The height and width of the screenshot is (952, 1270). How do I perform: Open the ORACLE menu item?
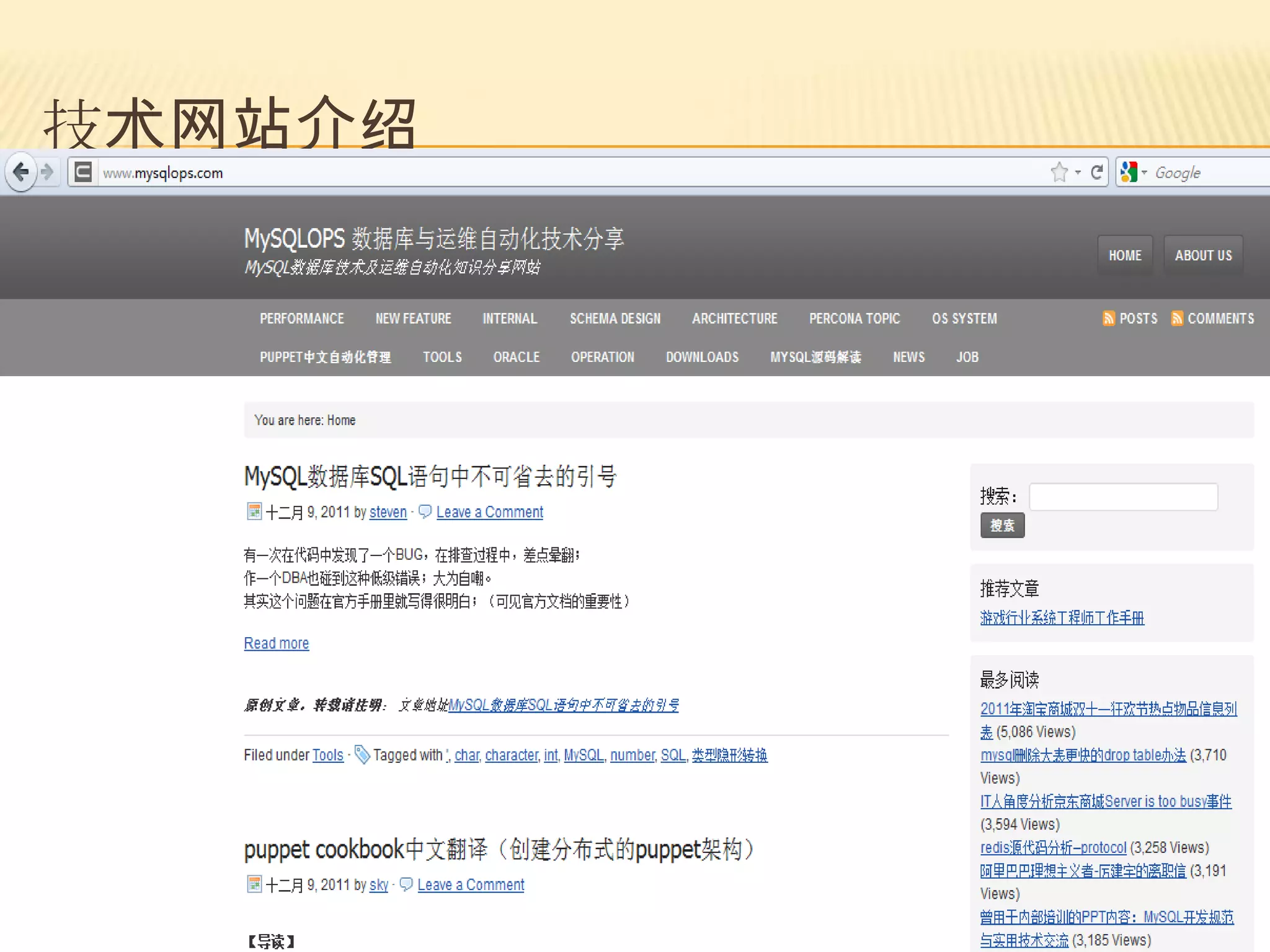pyautogui.click(x=517, y=357)
